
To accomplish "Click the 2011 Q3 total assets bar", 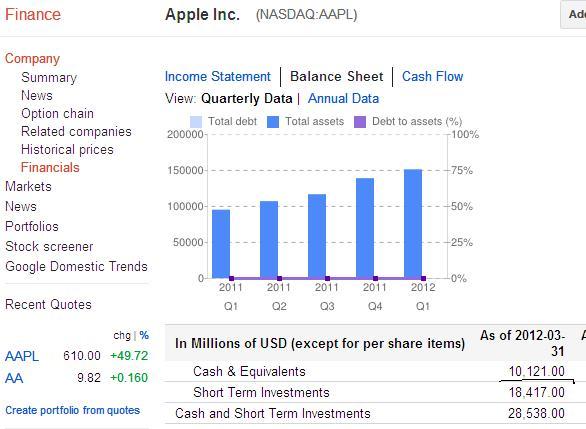I will (317, 236).
